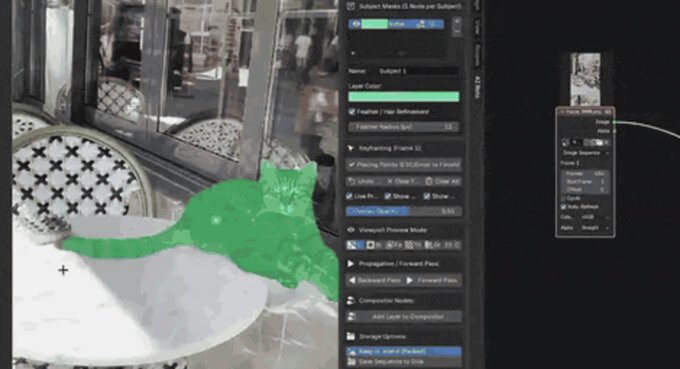Viewport: 680px width, 369px height.
Task: Open the Image Sequence source dropdown
Action: 585,153
